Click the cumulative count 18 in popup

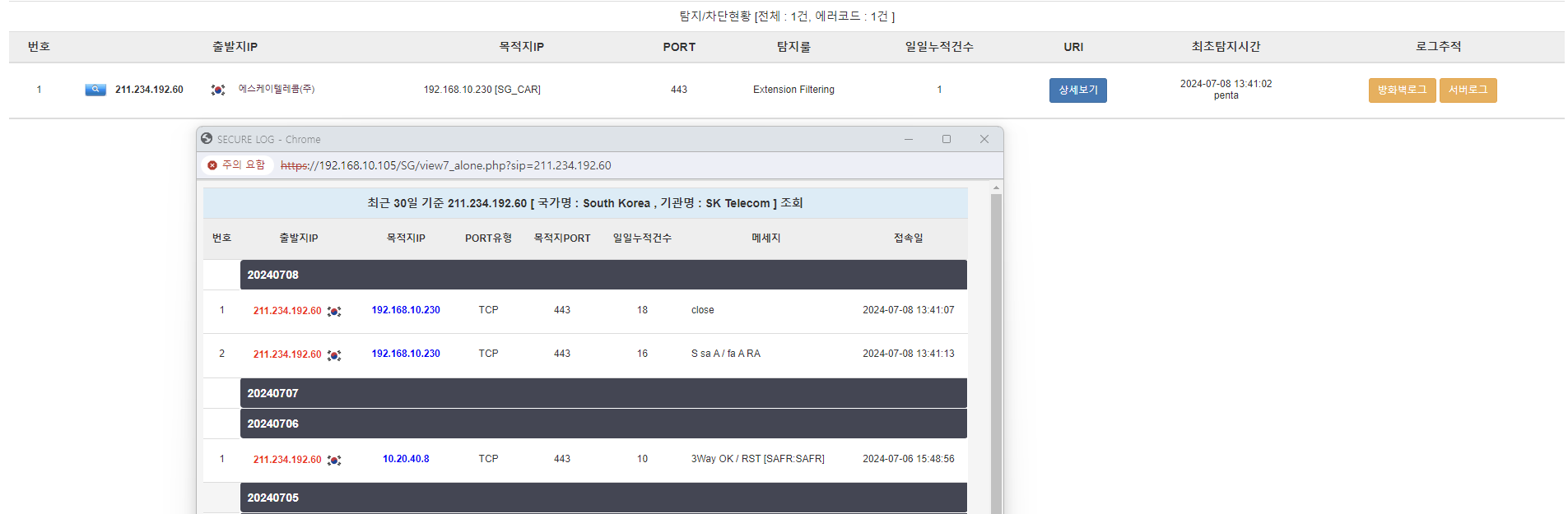(642, 310)
